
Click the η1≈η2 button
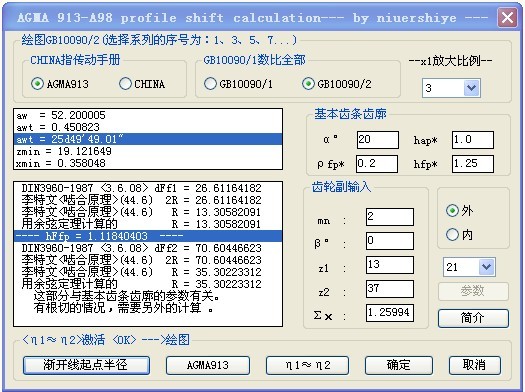point(307,365)
